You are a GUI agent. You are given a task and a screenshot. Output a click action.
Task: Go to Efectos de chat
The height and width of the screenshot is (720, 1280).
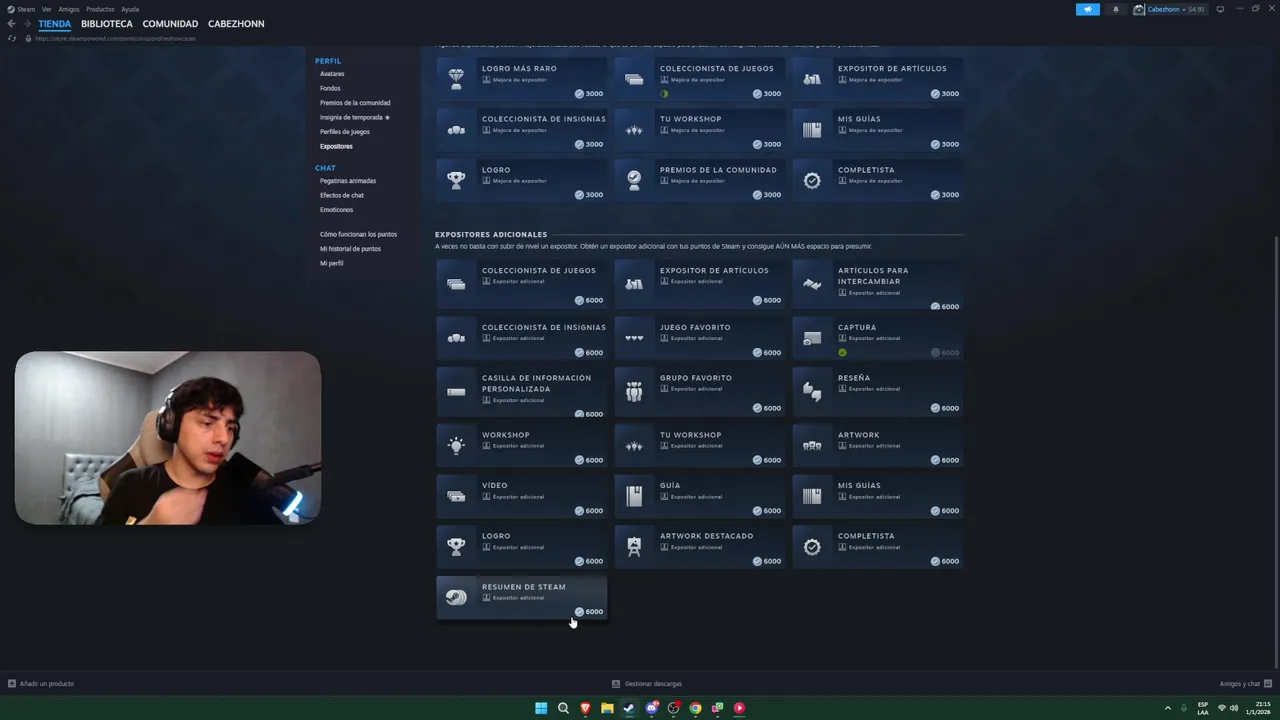pyautogui.click(x=342, y=195)
